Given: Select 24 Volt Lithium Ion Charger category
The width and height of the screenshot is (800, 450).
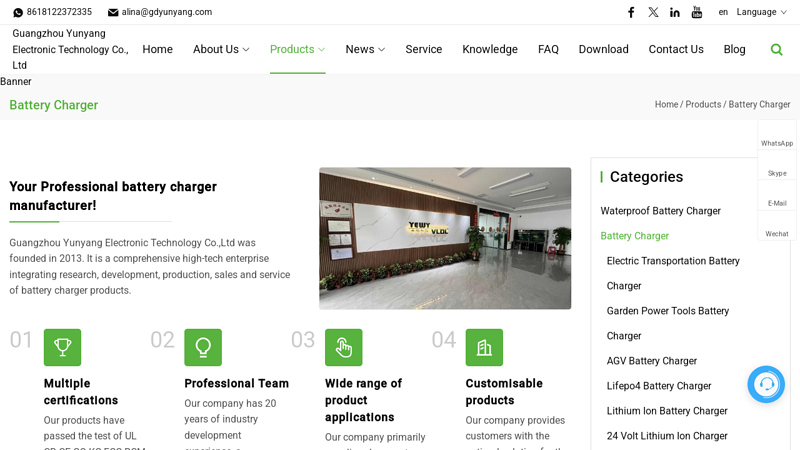Looking at the screenshot, I should click(x=667, y=436).
